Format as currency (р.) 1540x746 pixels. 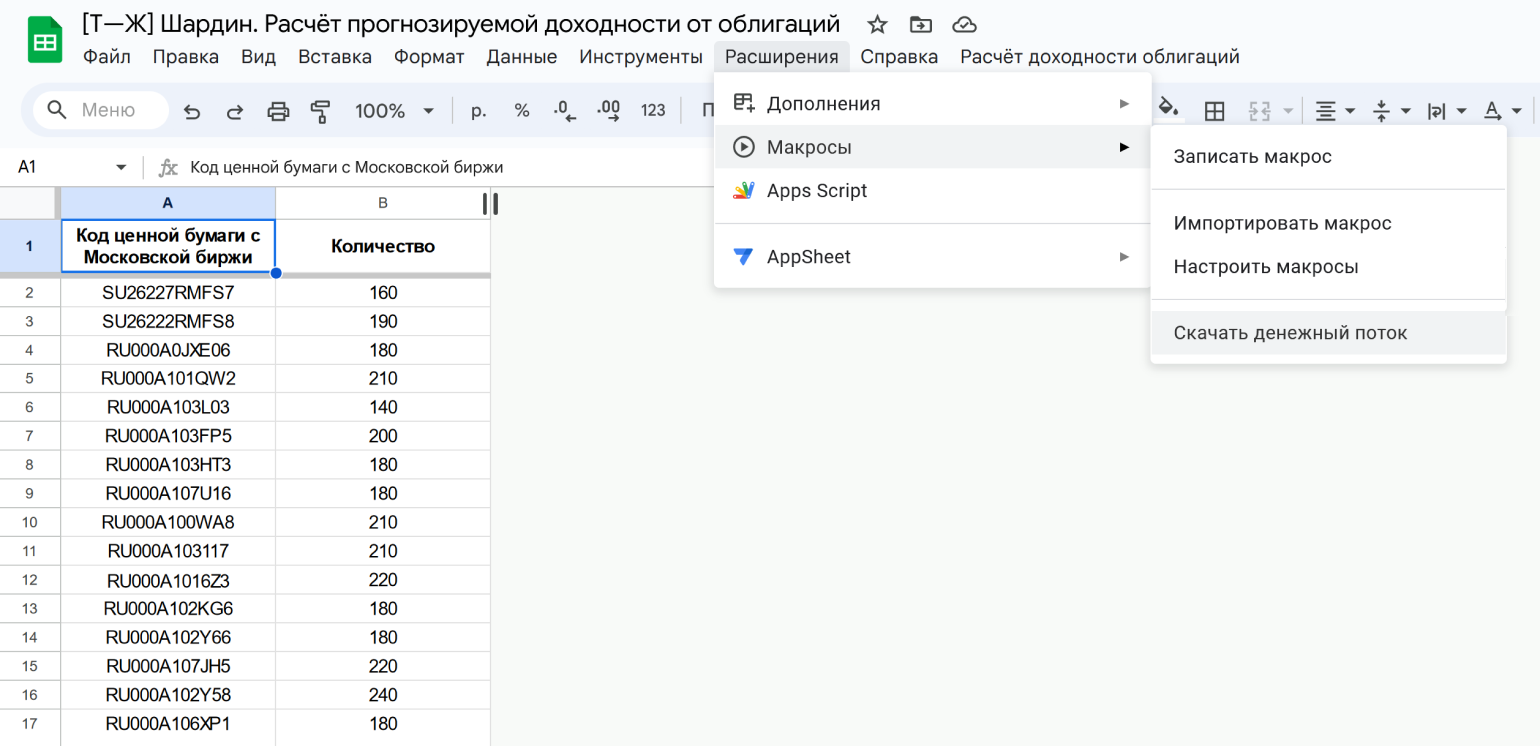(478, 111)
